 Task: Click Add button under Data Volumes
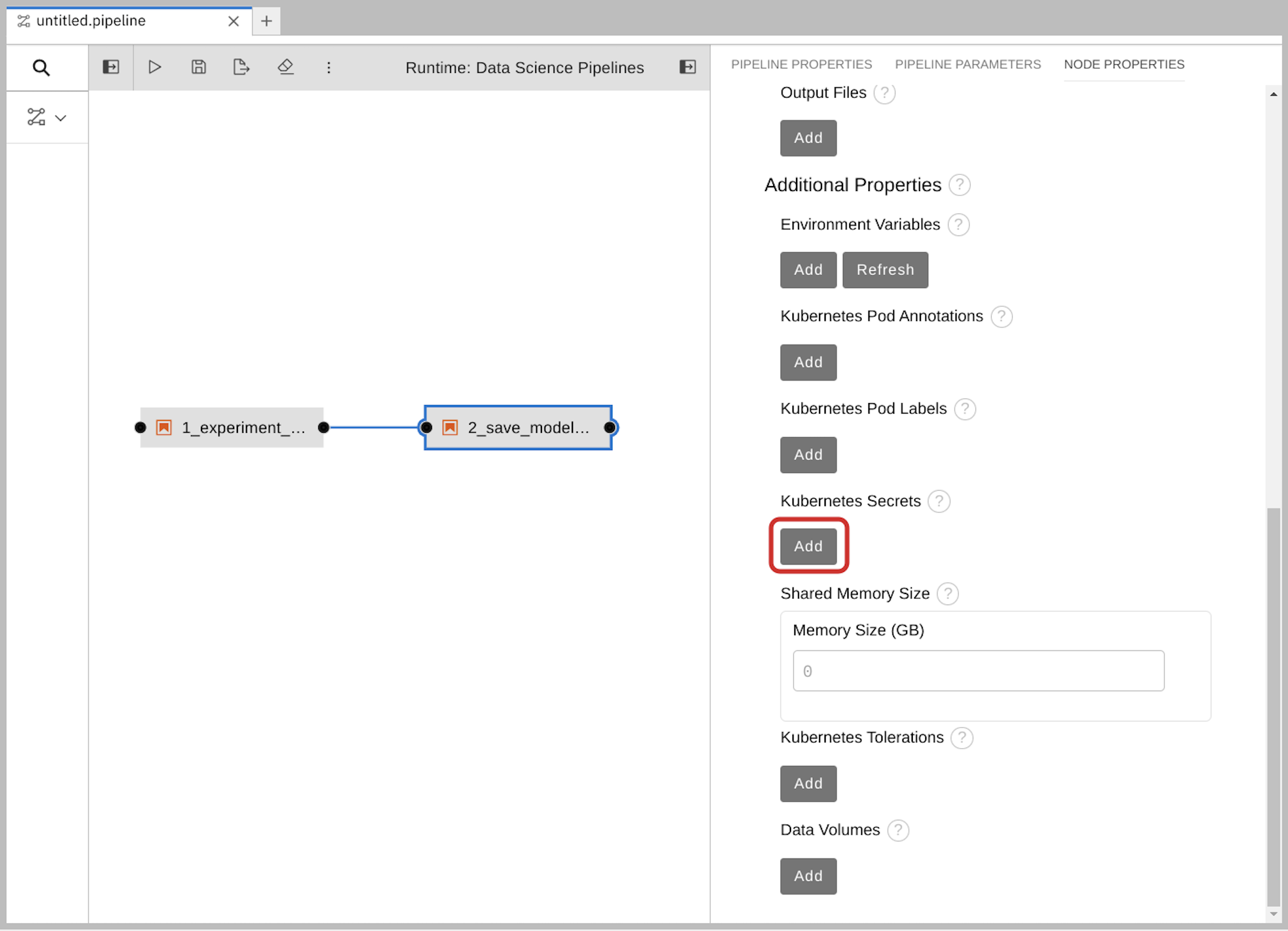point(808,875)
